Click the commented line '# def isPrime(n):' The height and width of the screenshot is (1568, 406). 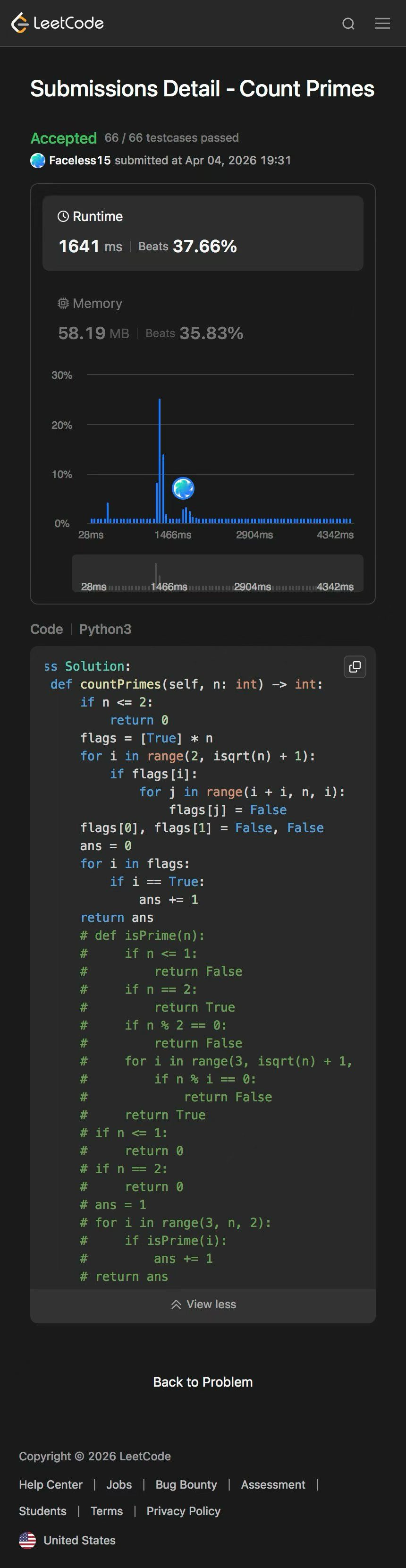point(143,935)
